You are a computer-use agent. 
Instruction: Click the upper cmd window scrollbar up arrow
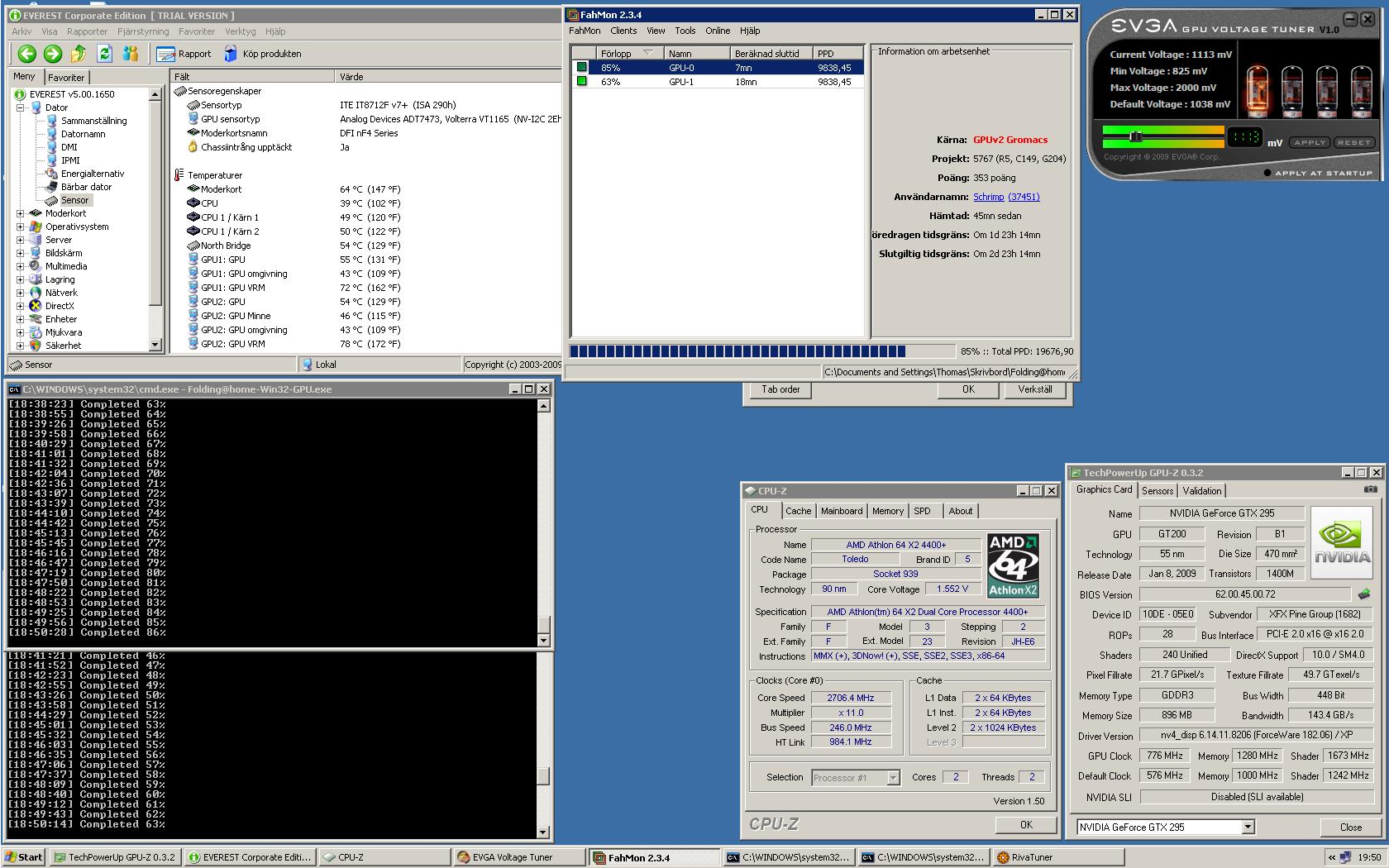coord(543,406)
